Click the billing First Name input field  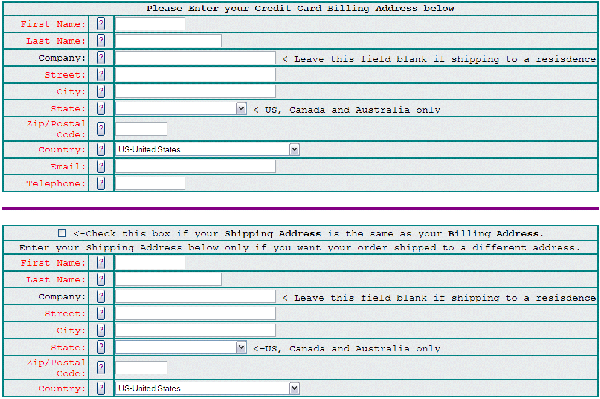[x=150, y=24]
